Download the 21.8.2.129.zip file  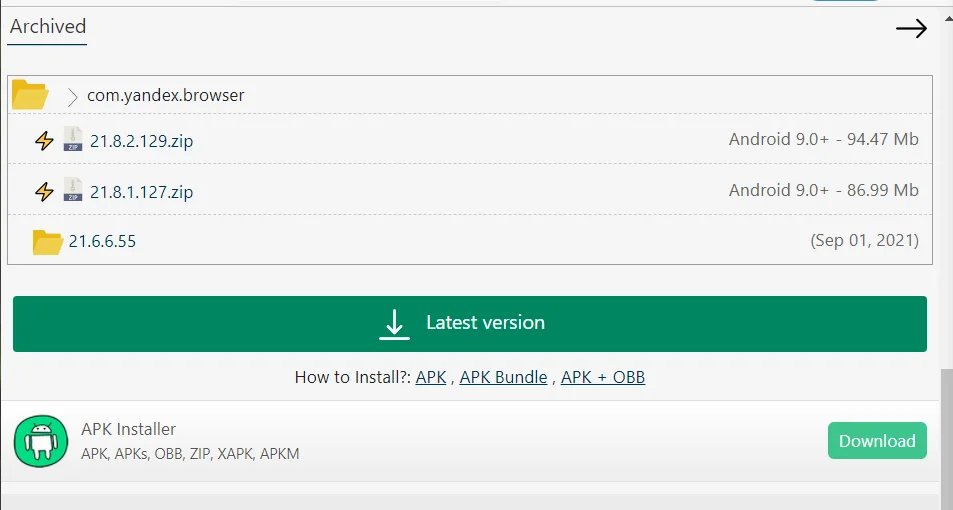tap(142, 141)
